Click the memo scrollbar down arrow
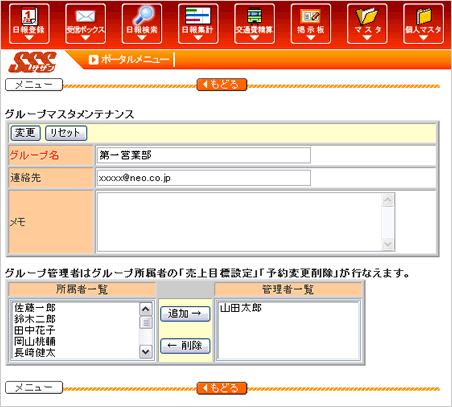 [388, 244]
